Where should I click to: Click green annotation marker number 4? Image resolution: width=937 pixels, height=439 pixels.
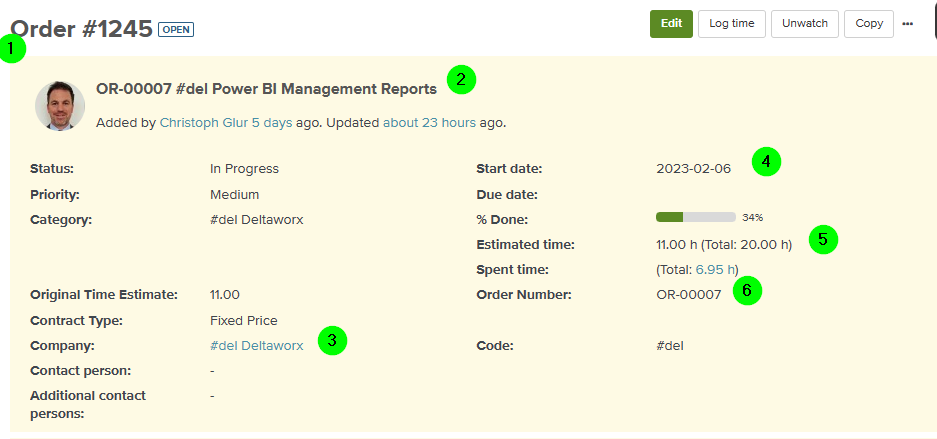point(767,161)
